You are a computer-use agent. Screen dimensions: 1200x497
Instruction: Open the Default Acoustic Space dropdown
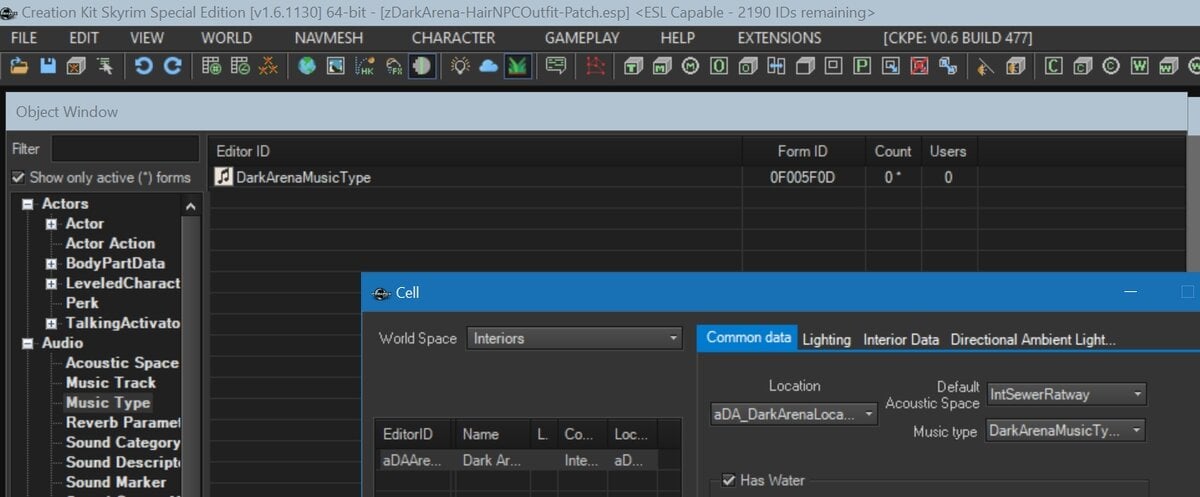coord(1066,394)
